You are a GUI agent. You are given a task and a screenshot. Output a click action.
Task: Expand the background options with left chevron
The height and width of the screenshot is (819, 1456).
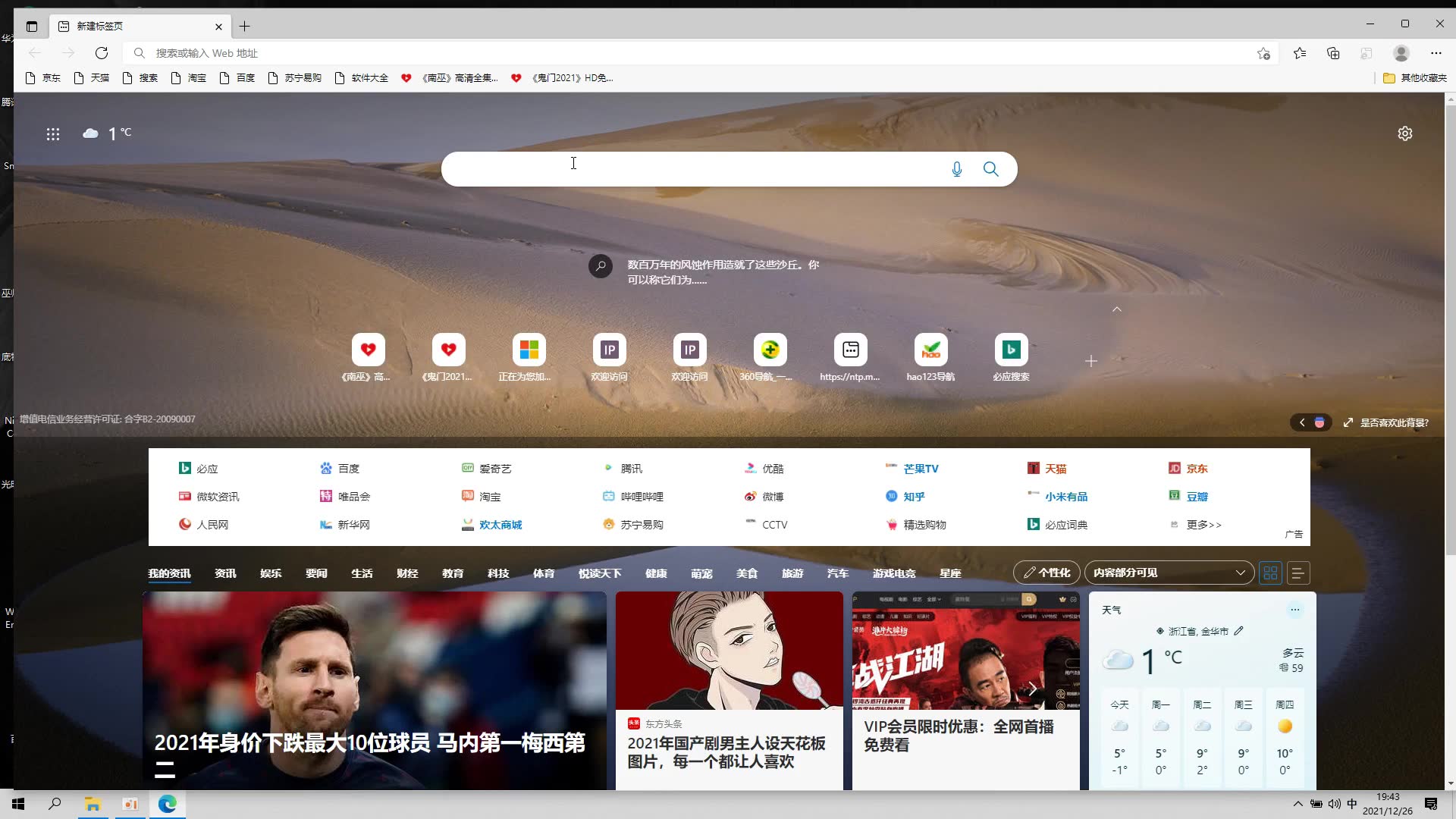[x=1303, y=422]
